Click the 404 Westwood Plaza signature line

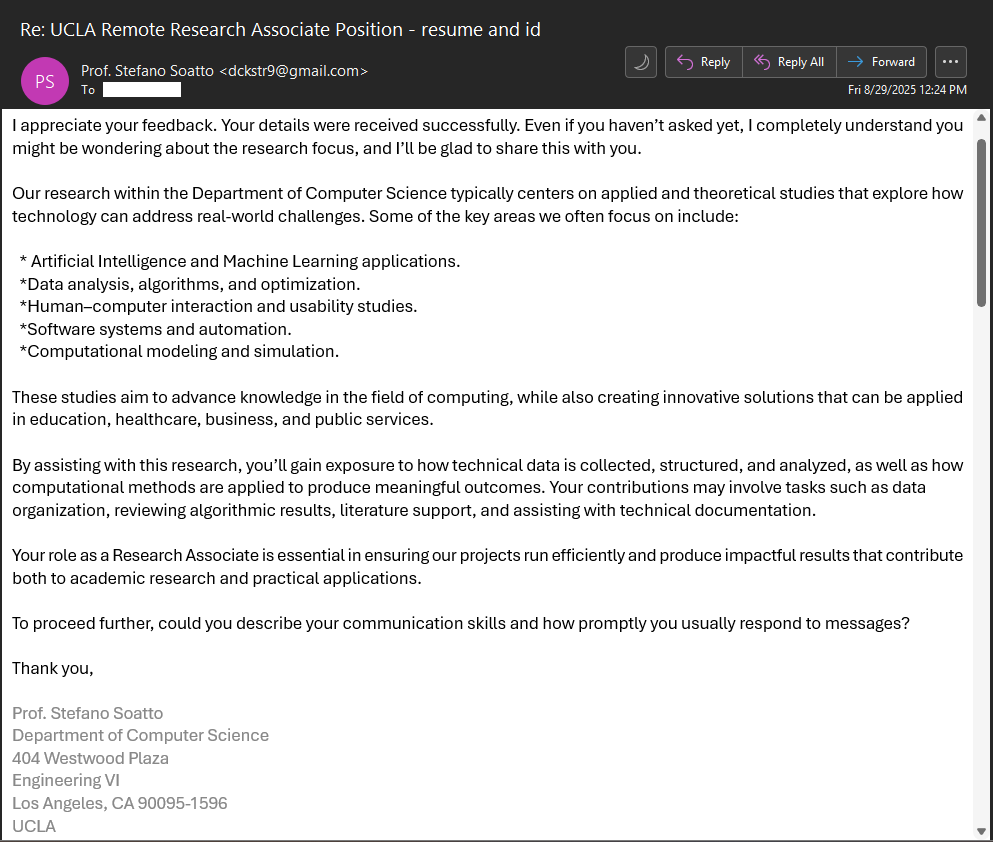[90, 758]
